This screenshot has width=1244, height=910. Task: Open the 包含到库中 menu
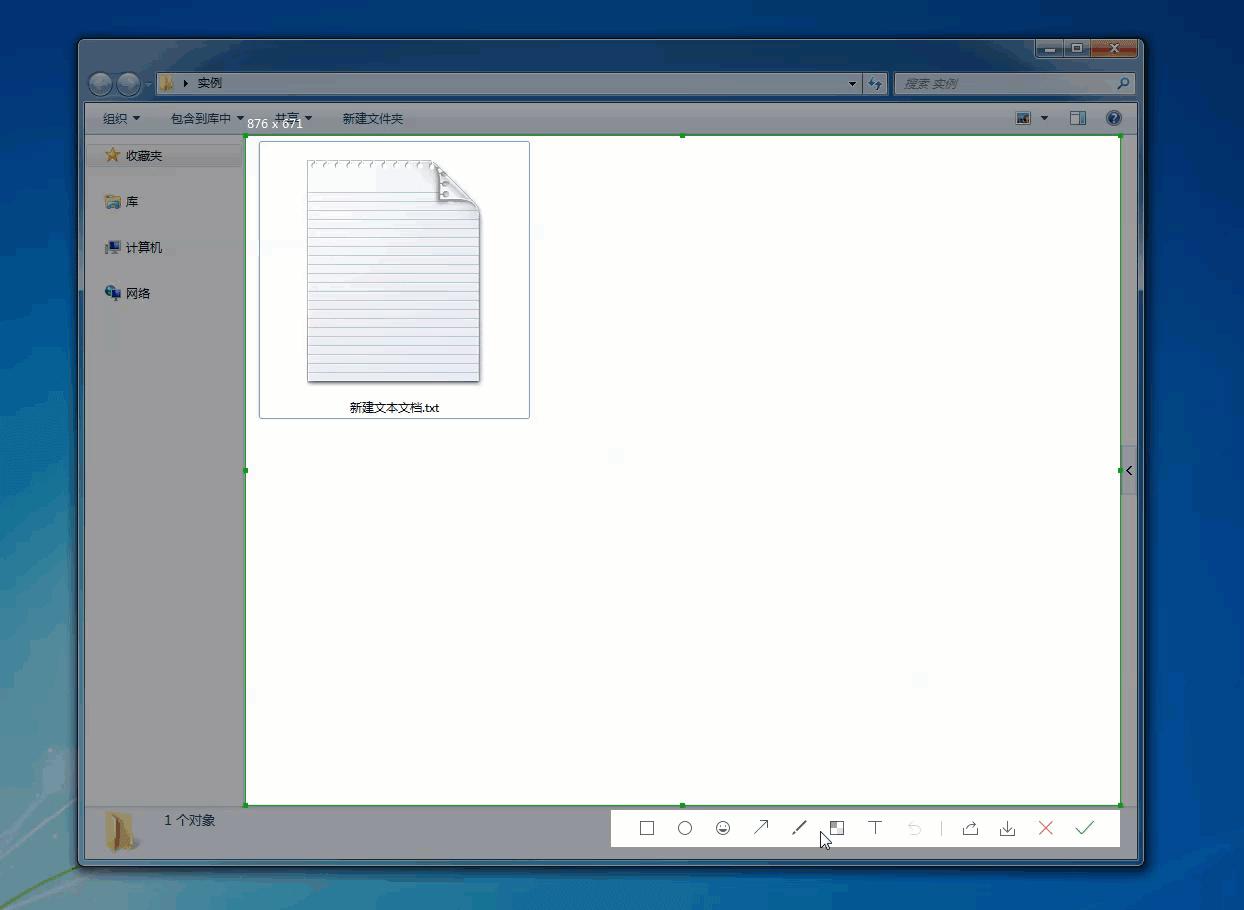coord(207,118)
